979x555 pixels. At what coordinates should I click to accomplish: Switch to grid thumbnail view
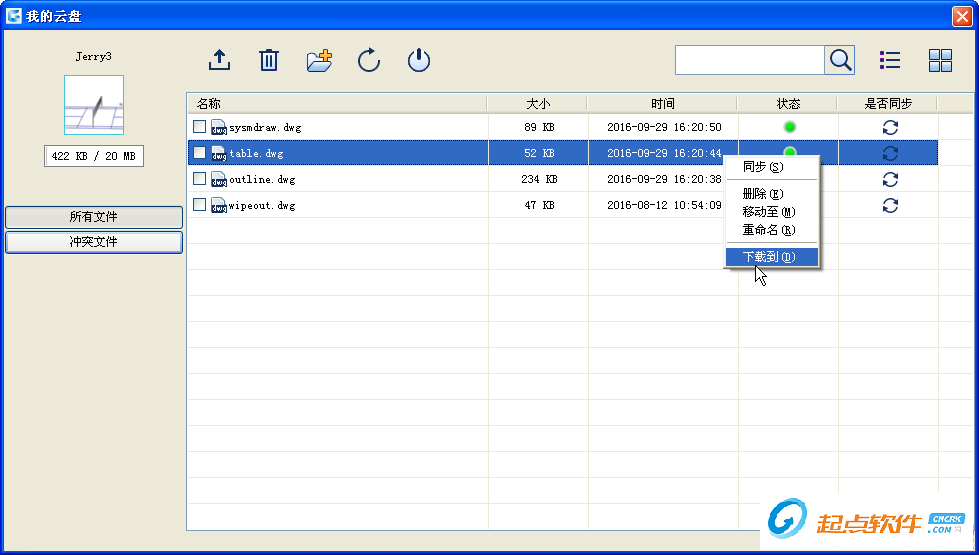[940, 60]
